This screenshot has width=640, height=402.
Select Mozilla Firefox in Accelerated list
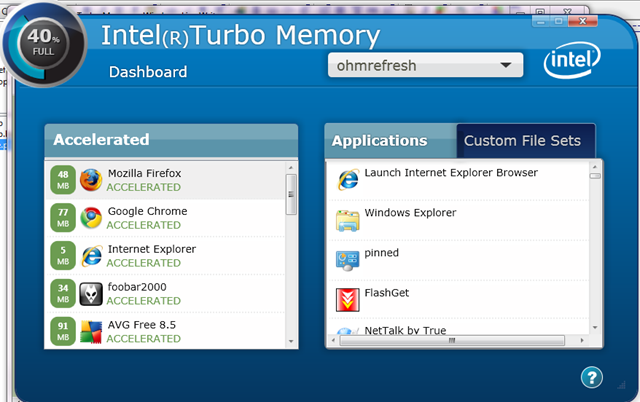(x=165, y=180)
